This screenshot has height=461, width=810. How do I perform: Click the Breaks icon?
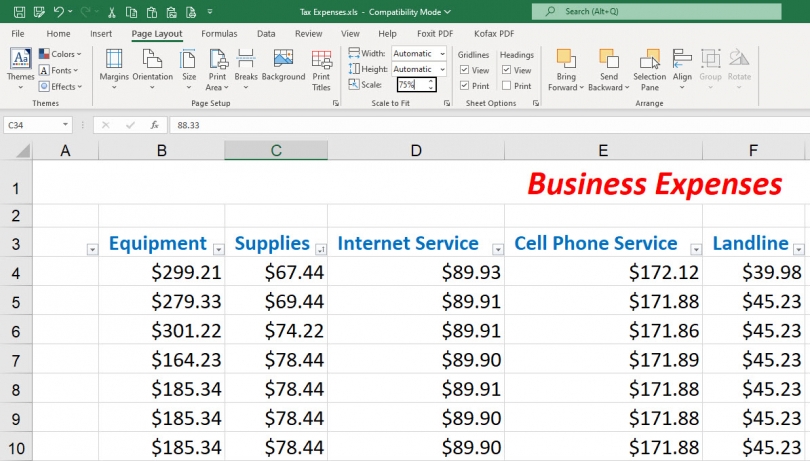246,66
